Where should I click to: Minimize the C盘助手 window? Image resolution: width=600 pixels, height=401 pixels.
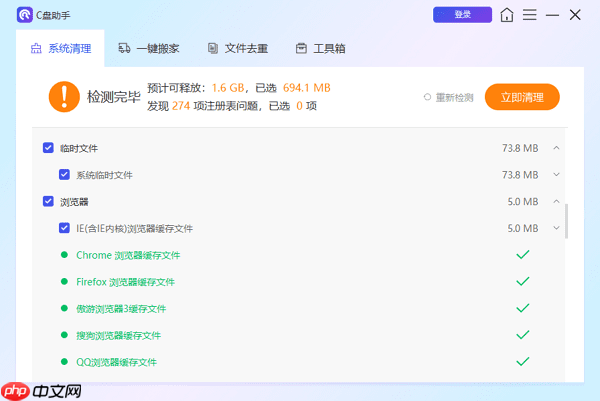coord(552,15)
